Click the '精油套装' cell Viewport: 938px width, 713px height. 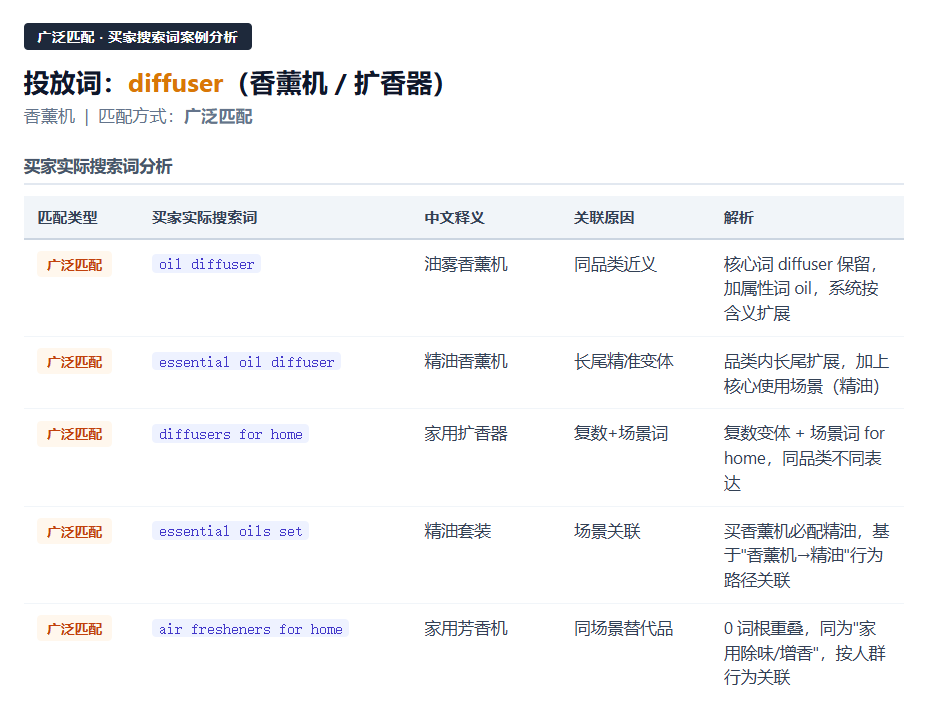458,531
